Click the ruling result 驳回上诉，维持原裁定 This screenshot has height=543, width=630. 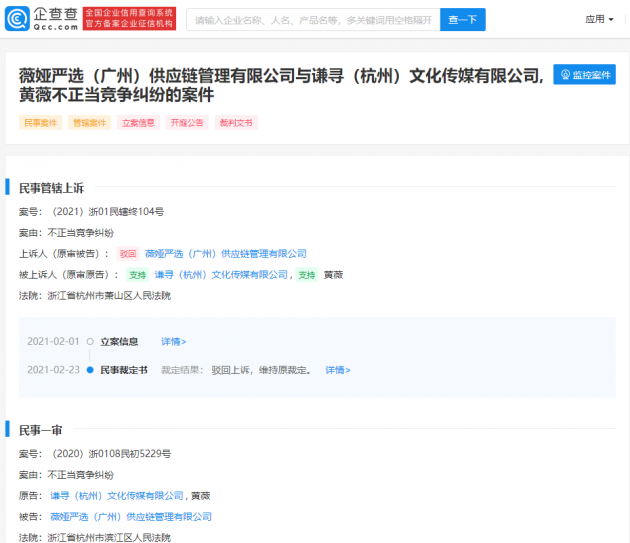point(262,370)
